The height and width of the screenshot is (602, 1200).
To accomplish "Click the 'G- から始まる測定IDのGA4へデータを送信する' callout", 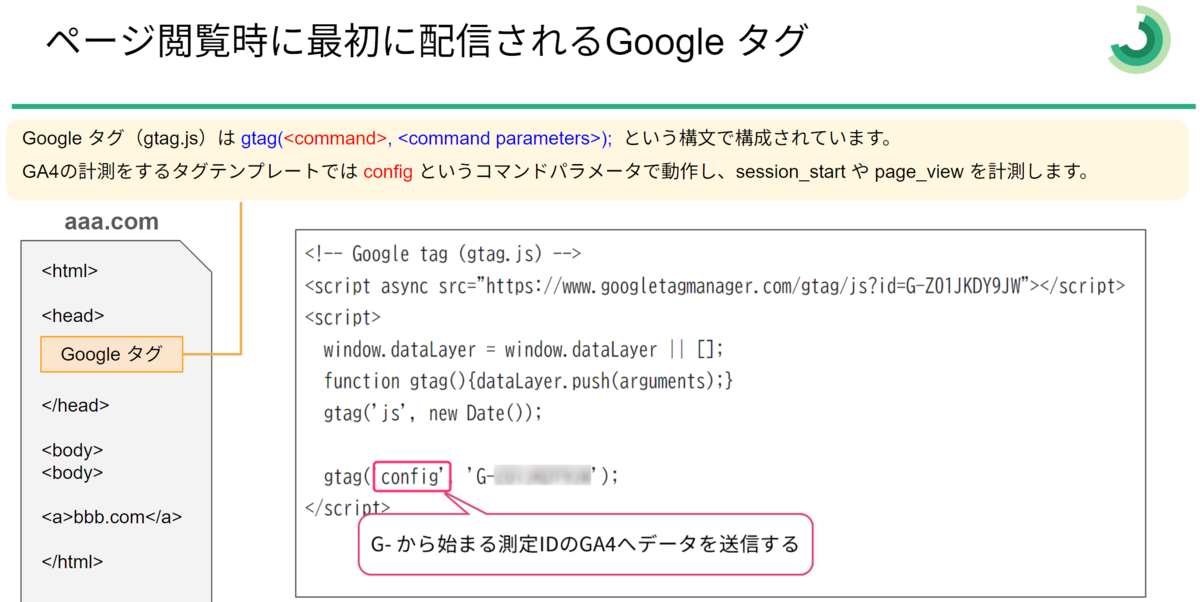I will (585, 545).
